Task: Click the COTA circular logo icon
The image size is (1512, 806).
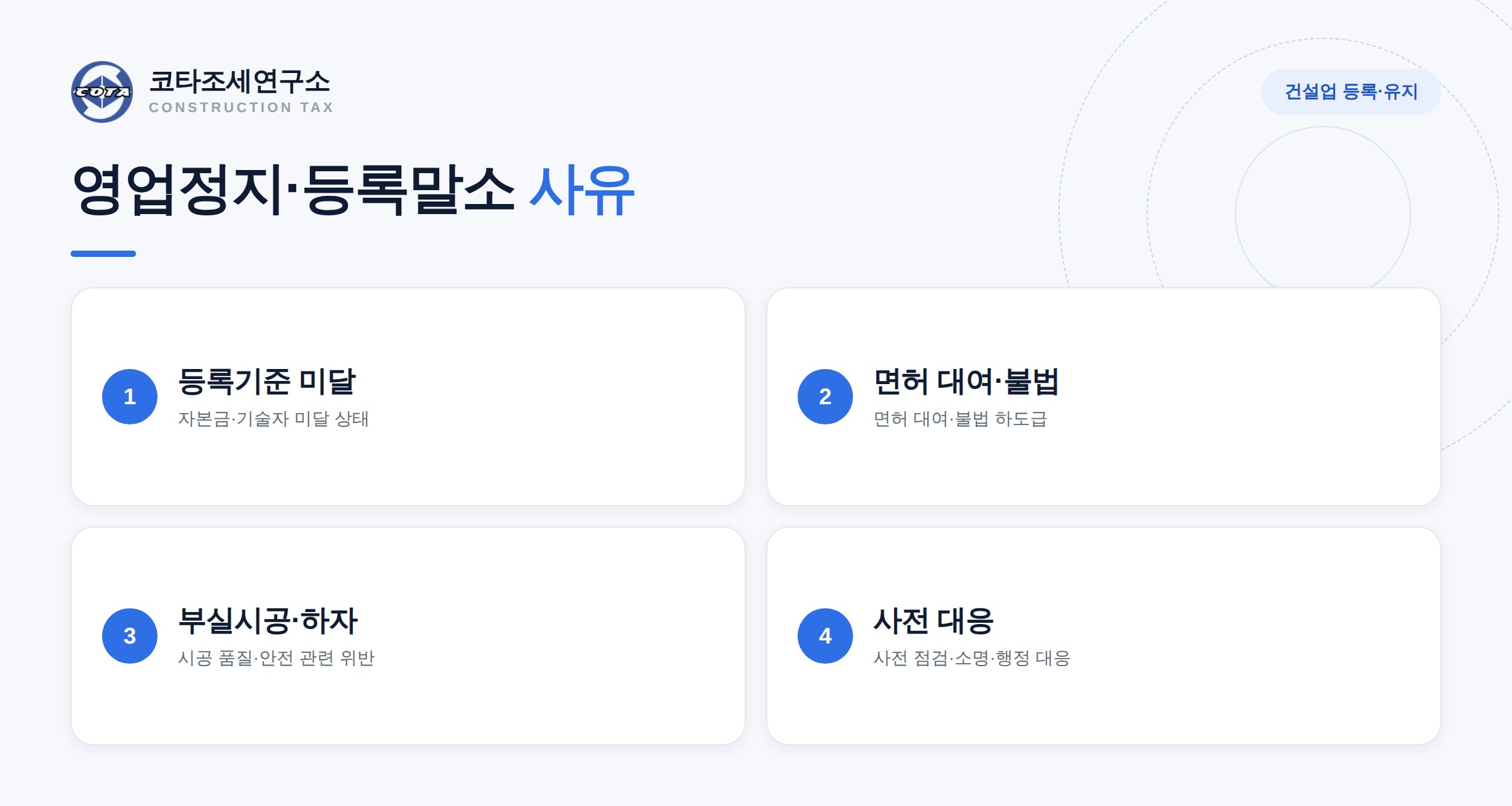Action: tap(102, 92)
